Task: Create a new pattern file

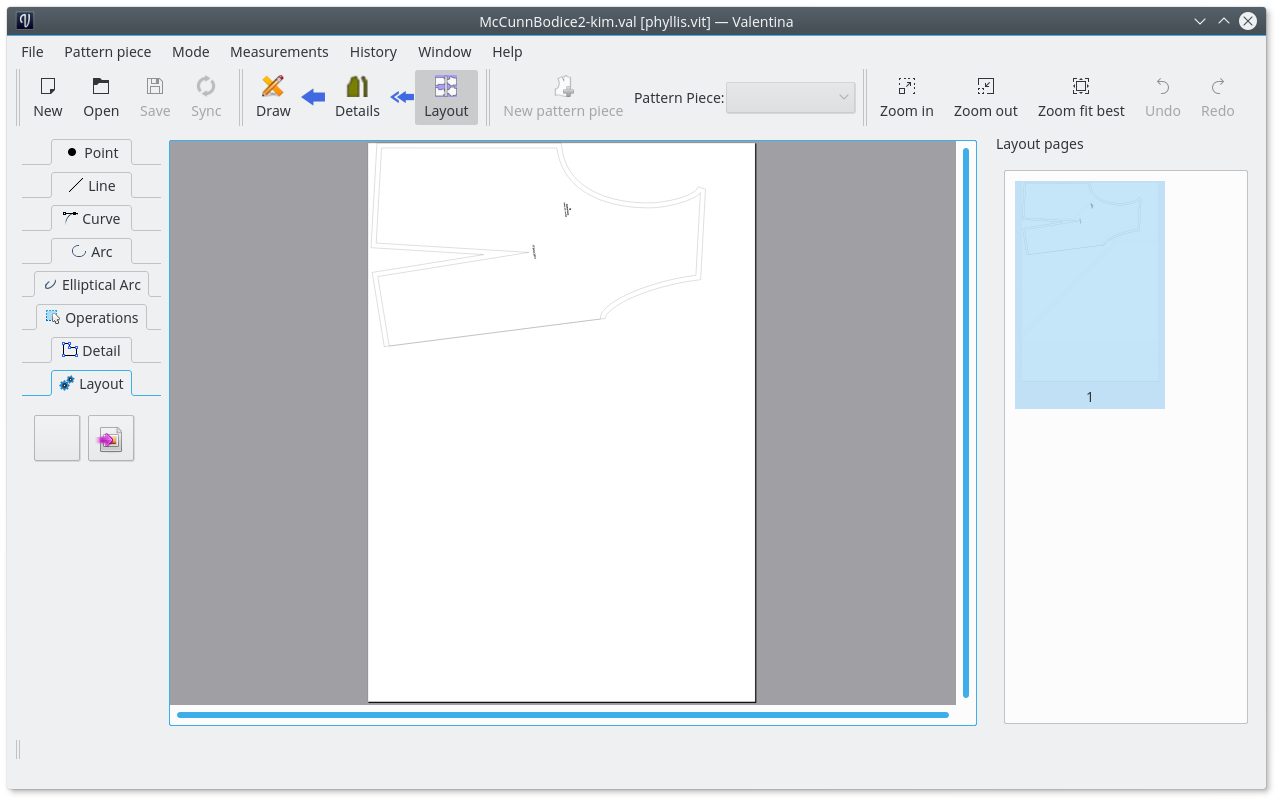Action: (x=47, y=97)
